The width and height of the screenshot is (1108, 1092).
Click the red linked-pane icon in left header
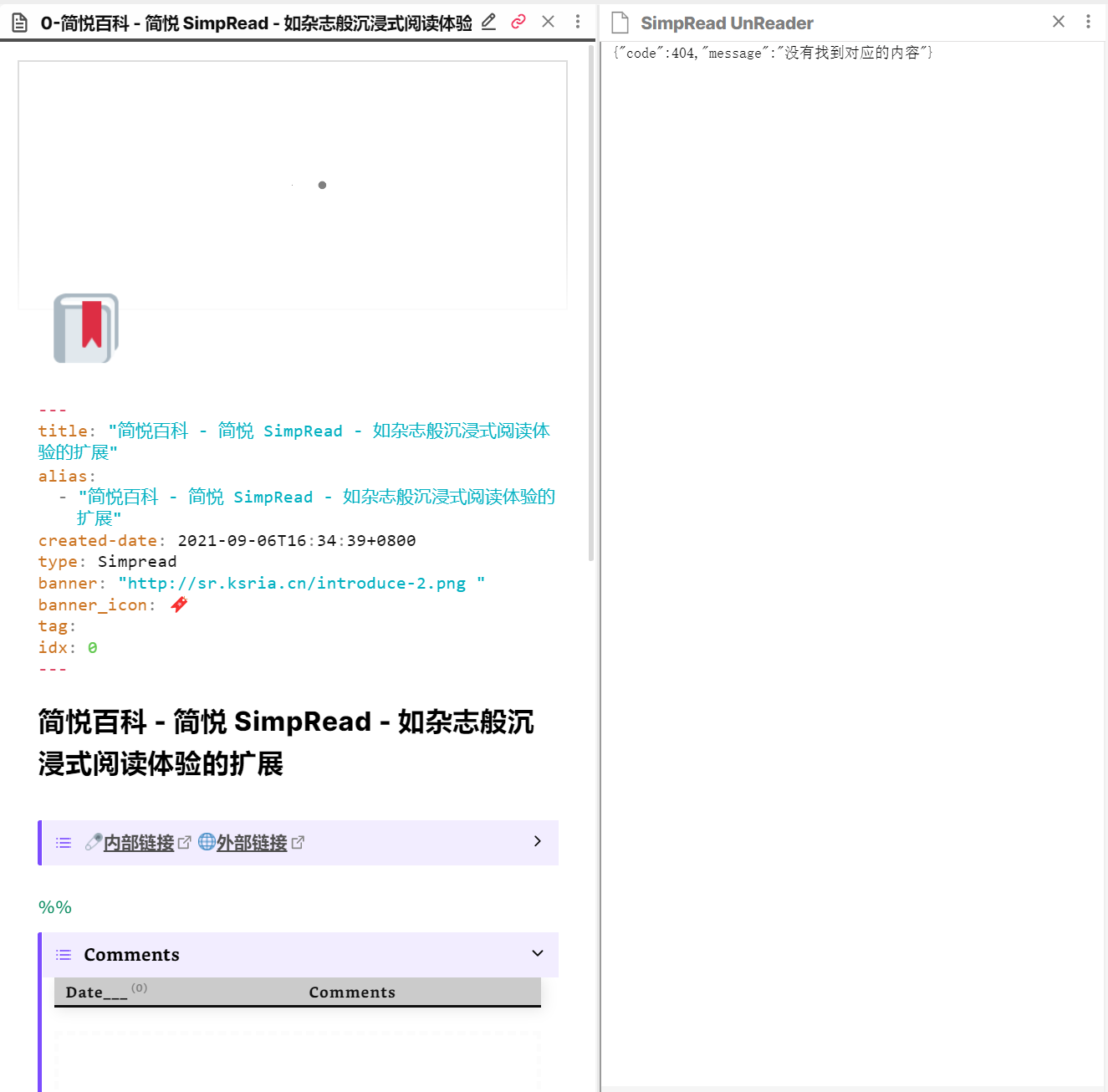[518, 22]
